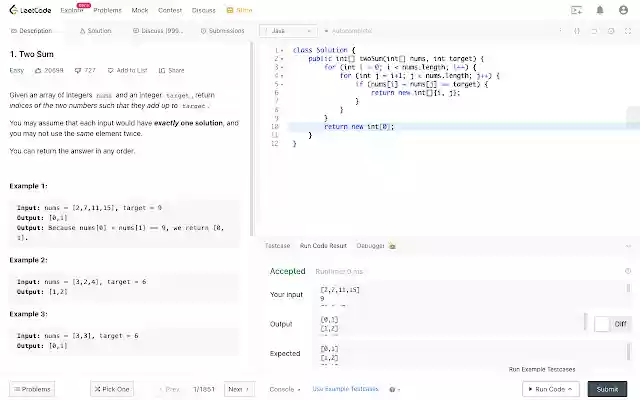This screenshot has width=640, height=400.
Task: Click Use Example Testcases link
Action: pyautogui.click(x=346, y=389)
